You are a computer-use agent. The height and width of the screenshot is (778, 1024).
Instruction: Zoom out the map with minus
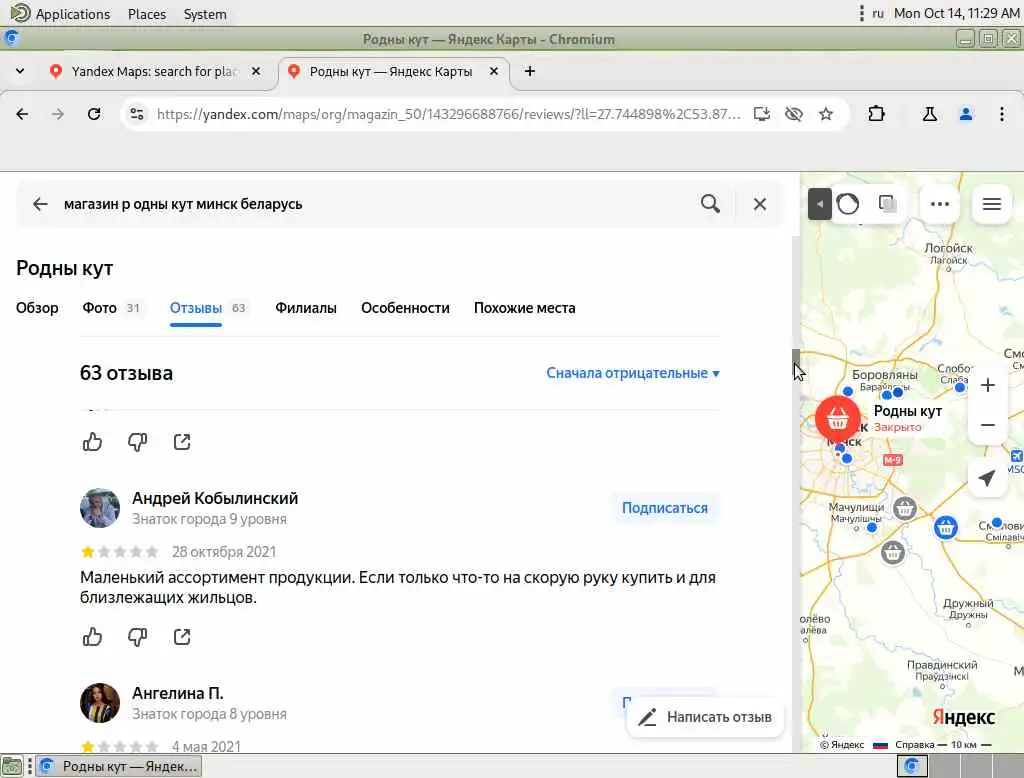(988, 425)
